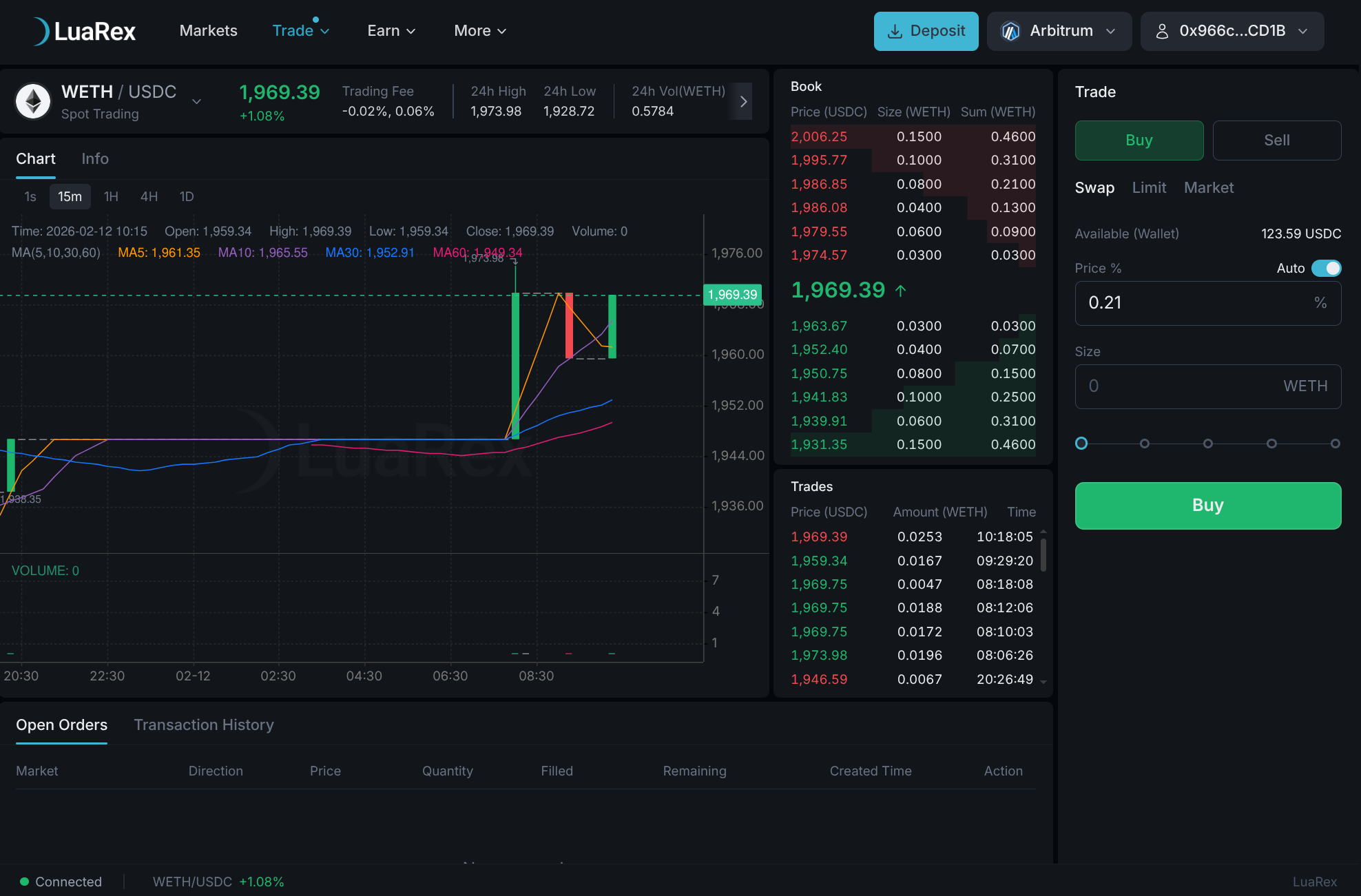This screenshot has height=896, width=1361.
Task: Select the Buy side toggle
Action: click(x=1139, y=140)
